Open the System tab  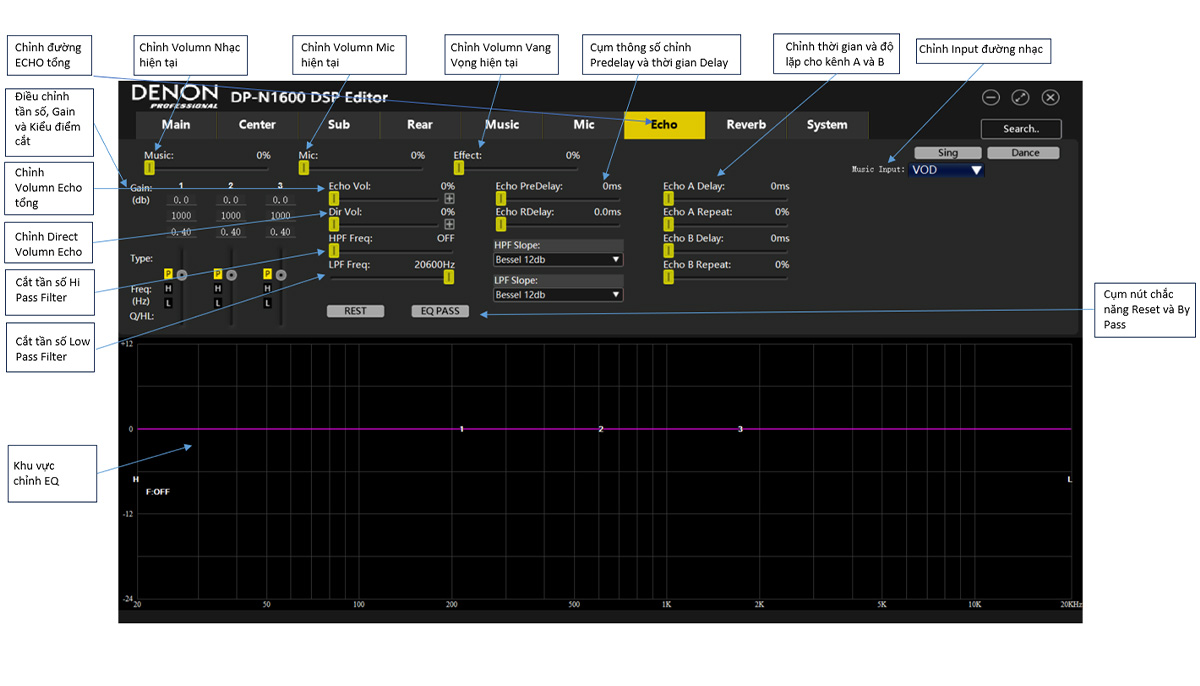click(x=827, y=125)
